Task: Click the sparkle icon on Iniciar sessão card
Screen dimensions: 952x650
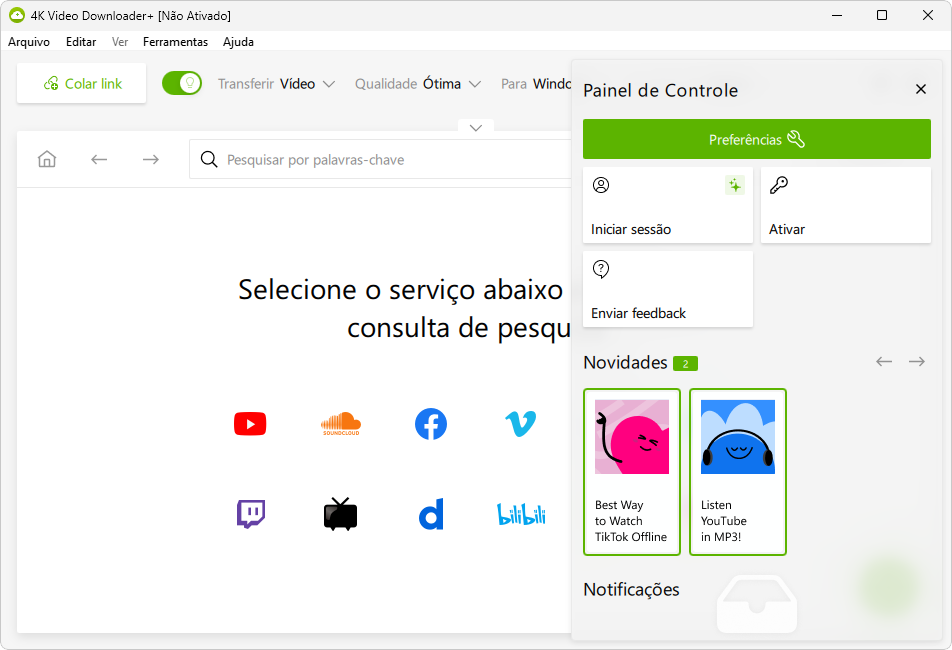Action: tap(735, 185)
